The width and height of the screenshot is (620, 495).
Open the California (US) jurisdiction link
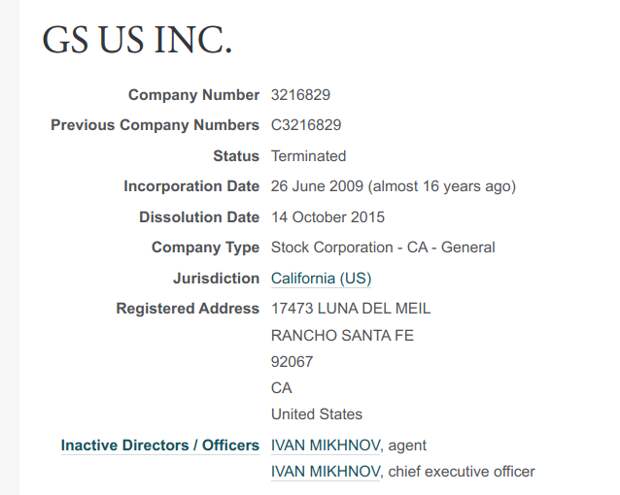coord(321,278)
